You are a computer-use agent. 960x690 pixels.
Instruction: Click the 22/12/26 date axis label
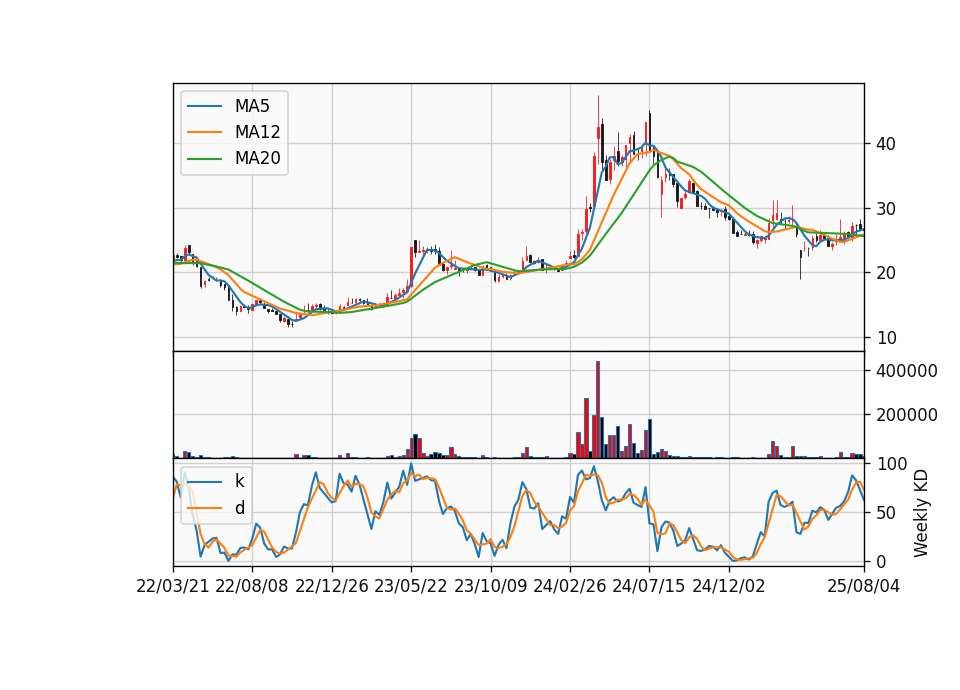click(332, 586)
